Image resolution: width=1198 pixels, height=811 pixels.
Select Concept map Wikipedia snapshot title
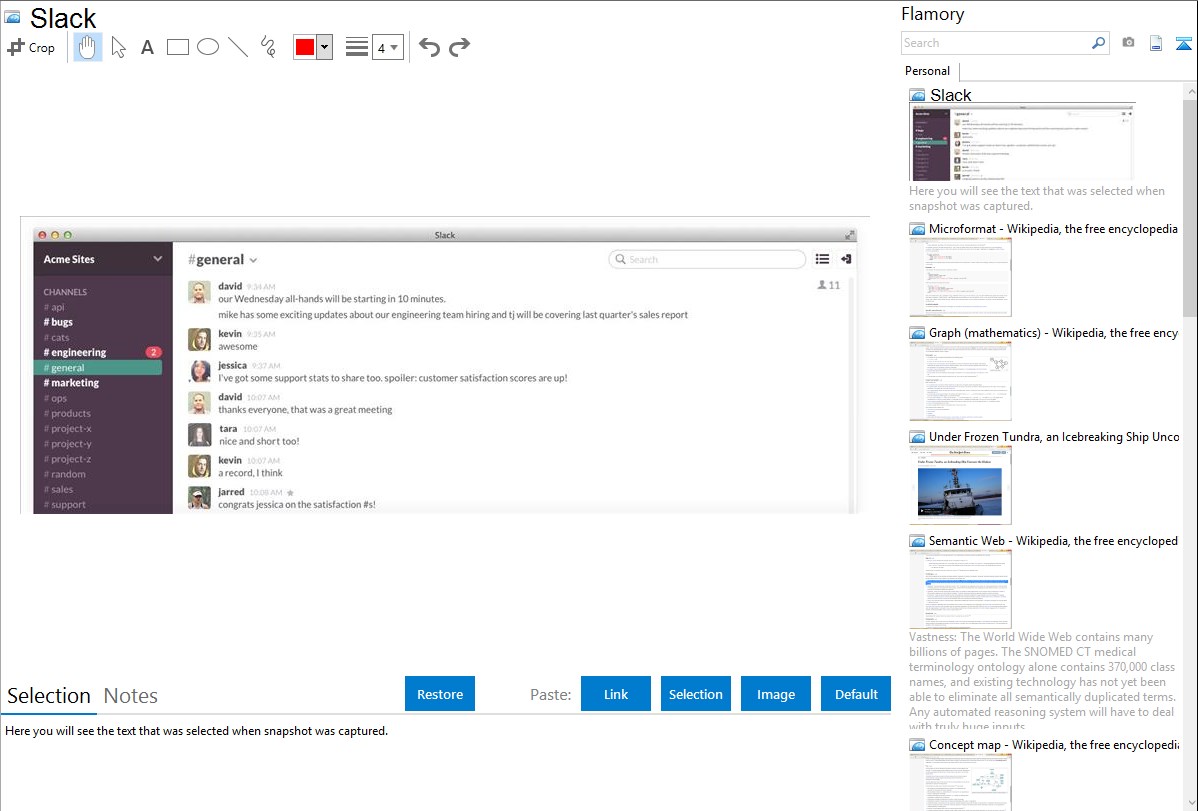pyautogui.click(x=1054, y=744)
